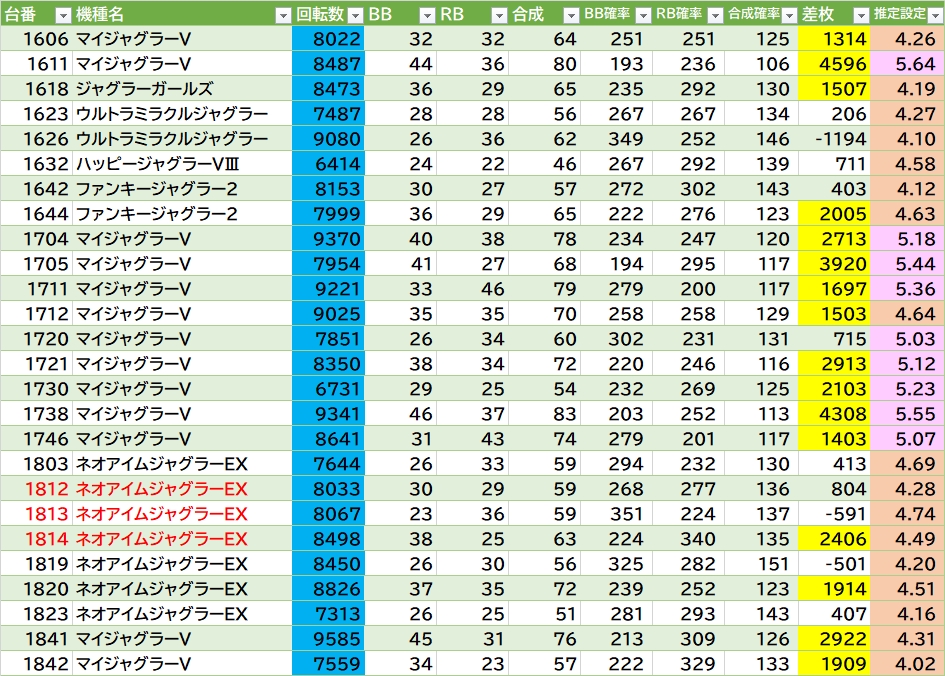Select the blue 回転数 cell showing 9585
The image size is (945, 676).
tap(329, 639)
